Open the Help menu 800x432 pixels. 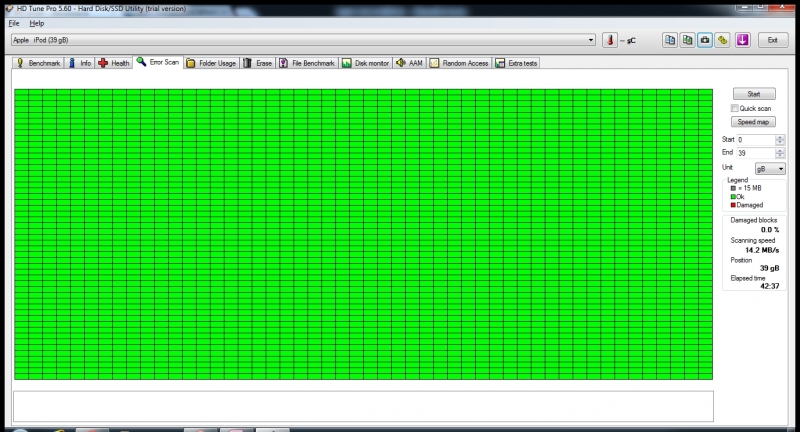pyautogui.click(x=37, y=22)
